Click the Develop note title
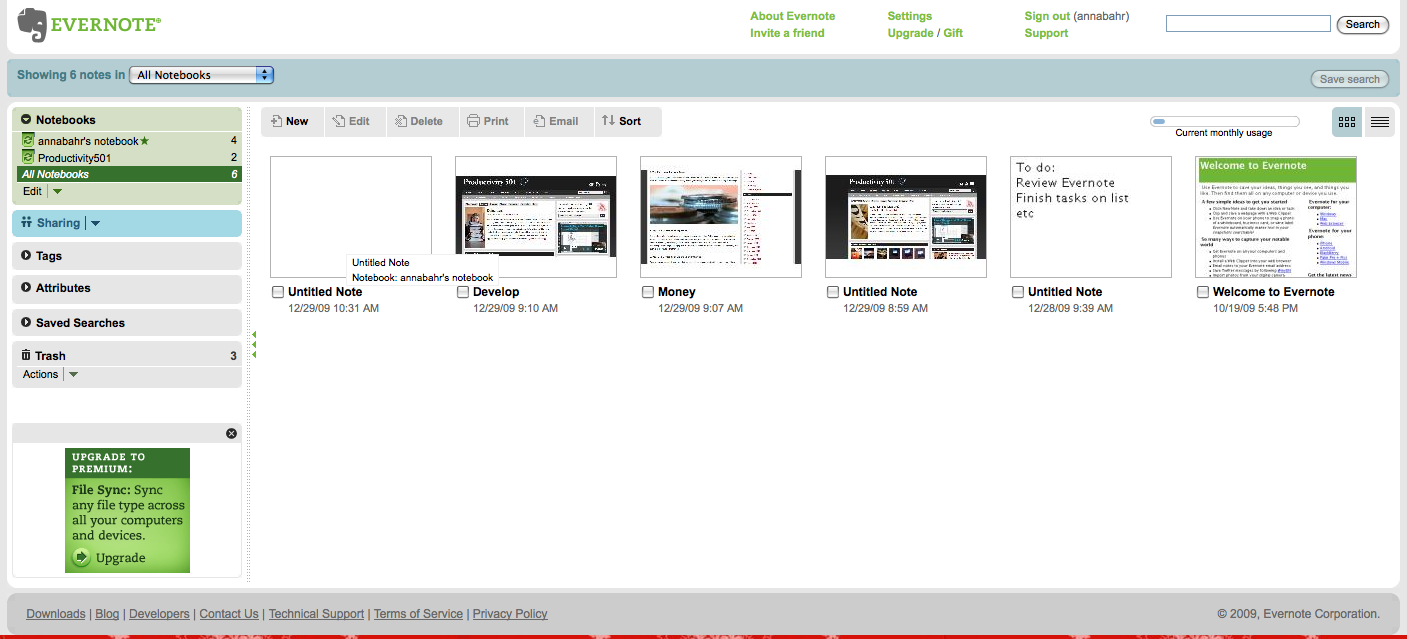This screenshot has width=1407, height=639. [496, 292]
